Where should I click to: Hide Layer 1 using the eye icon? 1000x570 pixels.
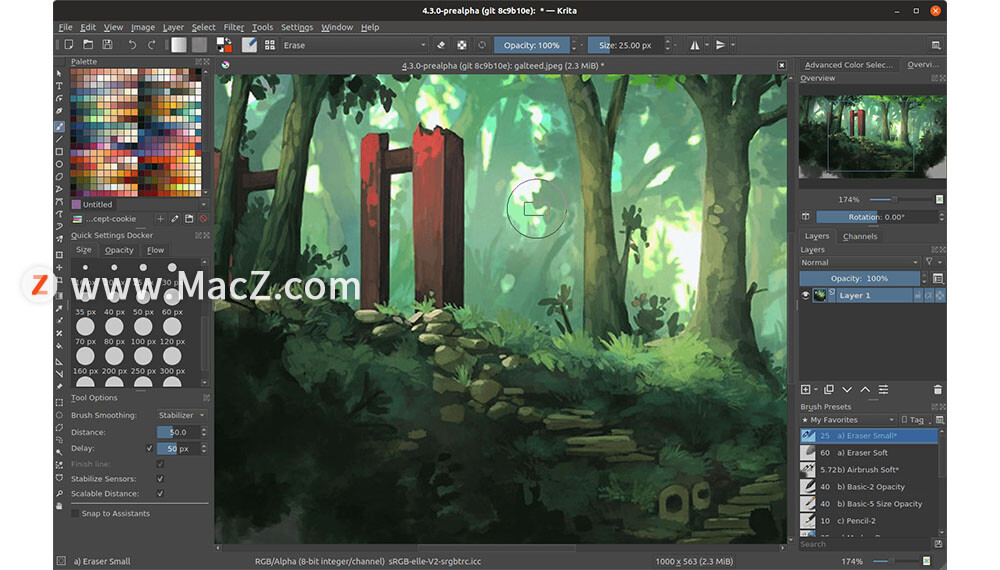point(805,295)
